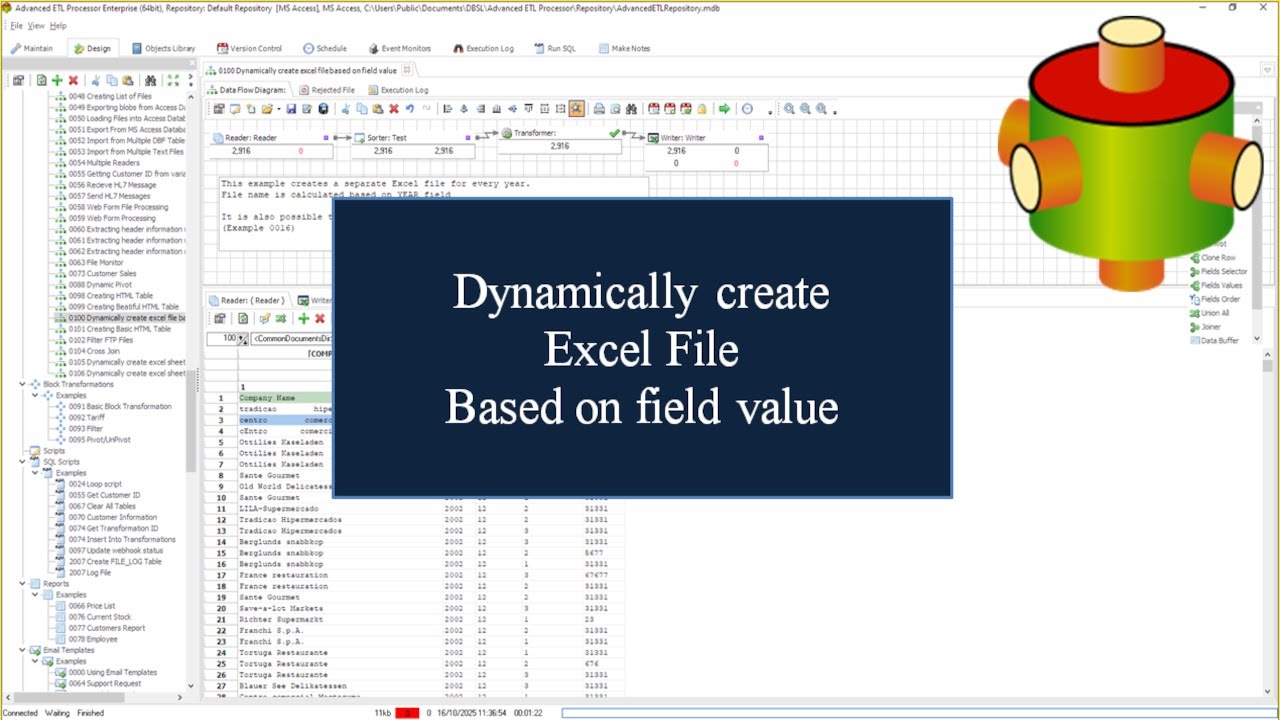
Task: Toggle the highlighted orange button in diagram toolbar
Action: point(577,109)
